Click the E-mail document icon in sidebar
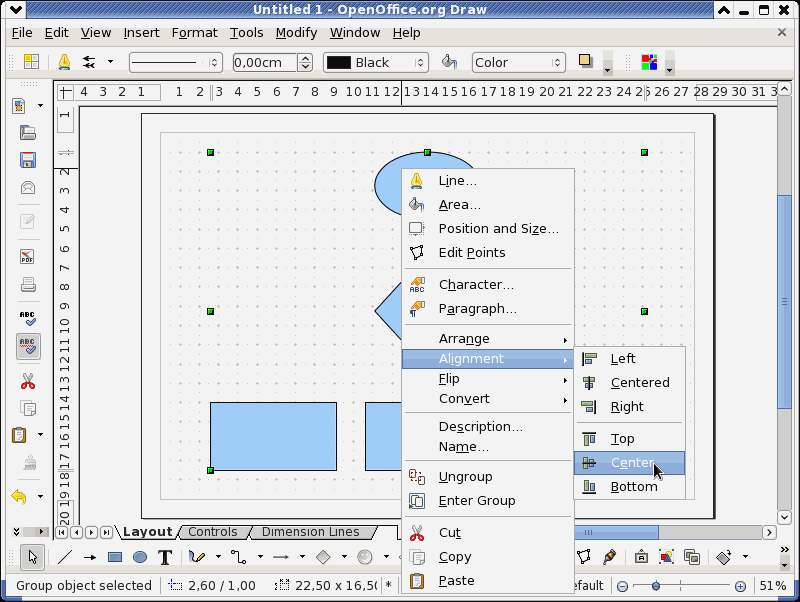The image size is (800, 602). coord(28,188)
